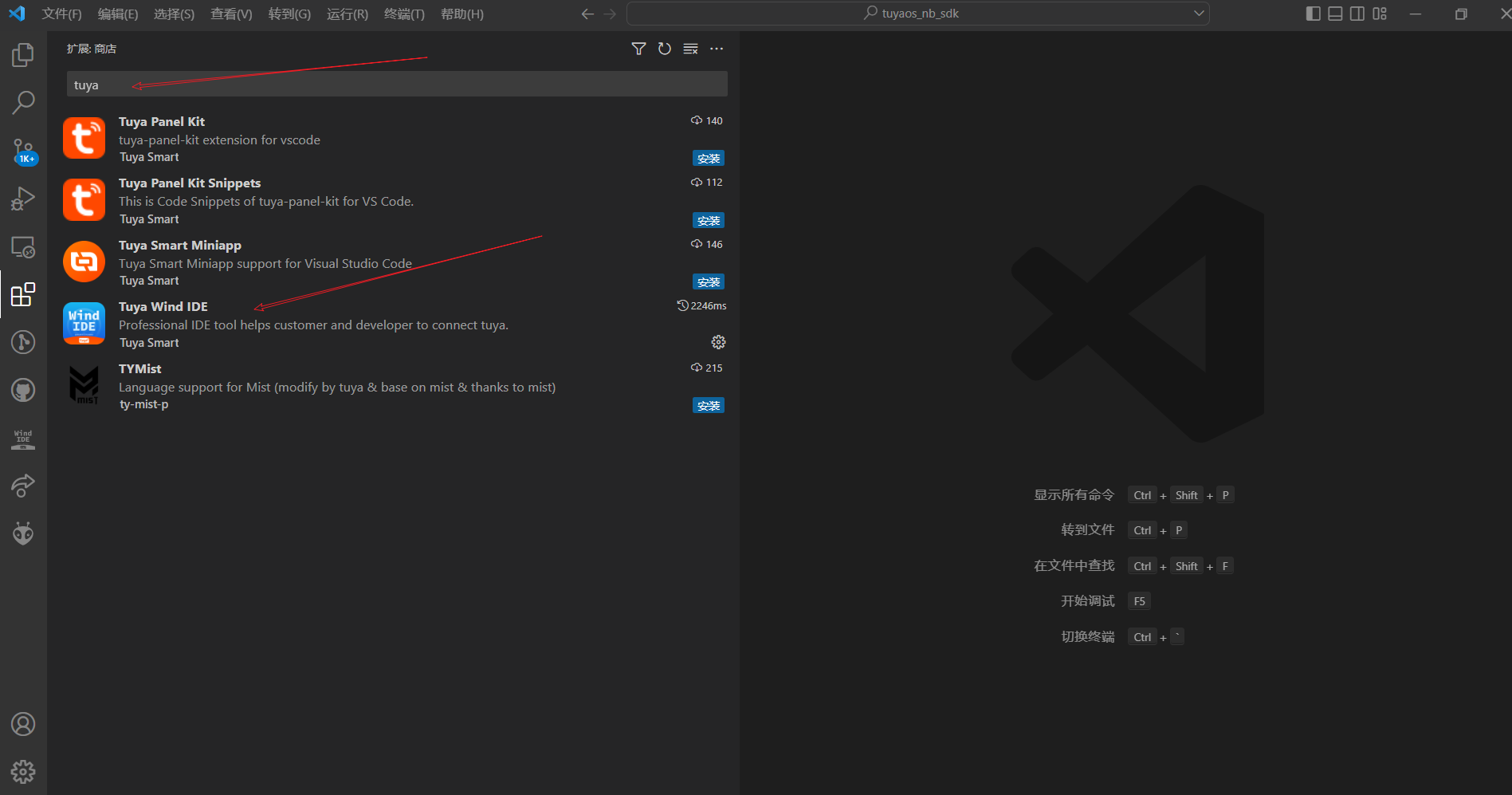Viewport: 1512px width, 795px height.
Task: Open the Accounts menu icon
Action: (23, 724)
